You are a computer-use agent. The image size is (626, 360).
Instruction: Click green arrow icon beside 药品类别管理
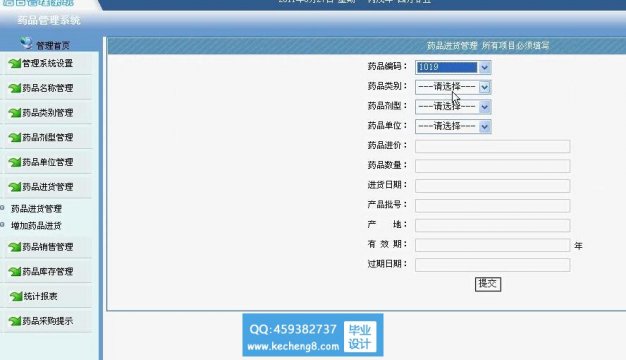[x=15, y=113]
